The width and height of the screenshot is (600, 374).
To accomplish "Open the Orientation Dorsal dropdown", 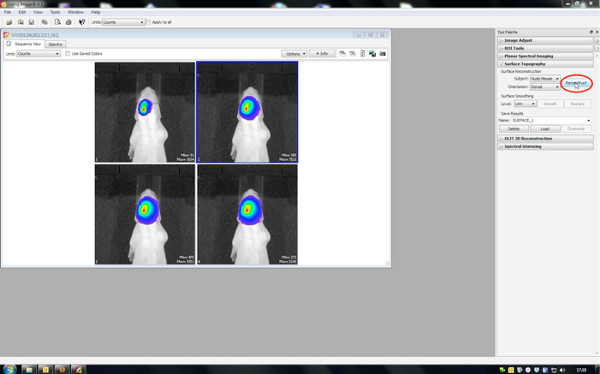I will coord(545,87).
